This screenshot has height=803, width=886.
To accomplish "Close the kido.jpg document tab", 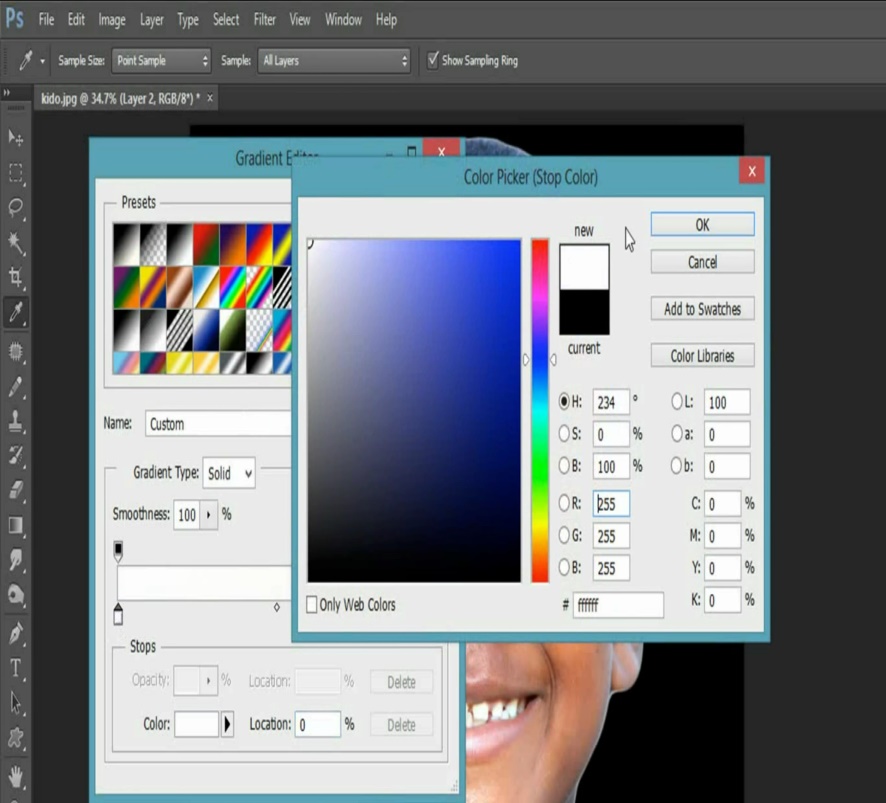I will click(x=210, y=98).
